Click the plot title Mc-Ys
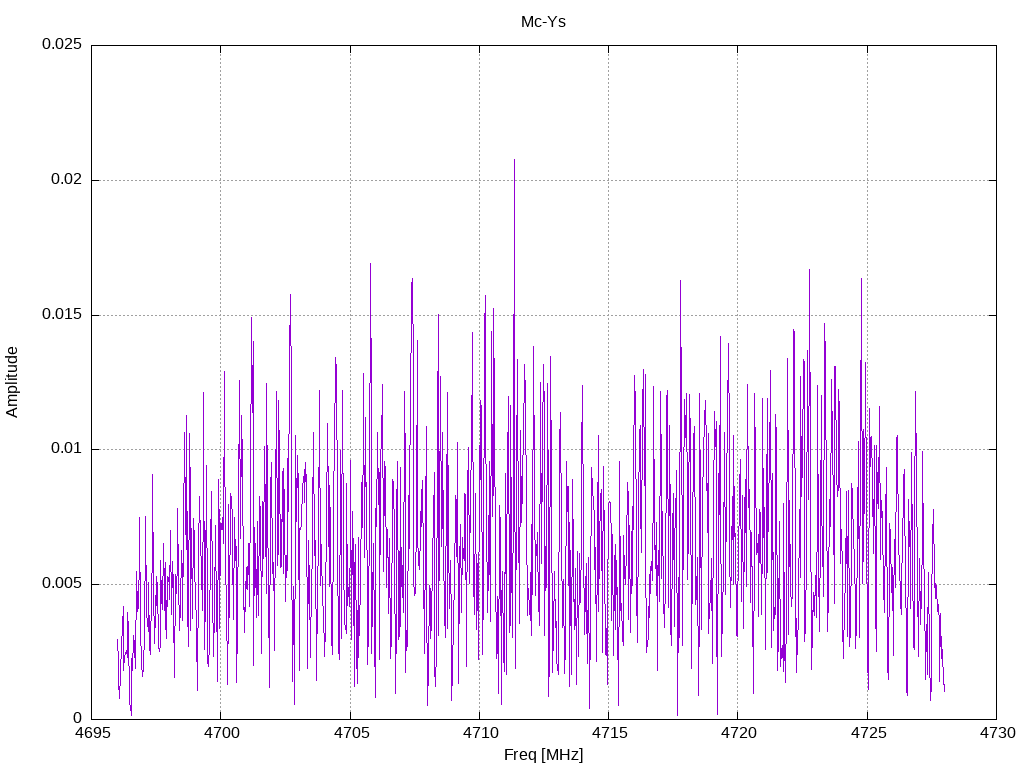1024x768 pixels. tap(543, 22)
